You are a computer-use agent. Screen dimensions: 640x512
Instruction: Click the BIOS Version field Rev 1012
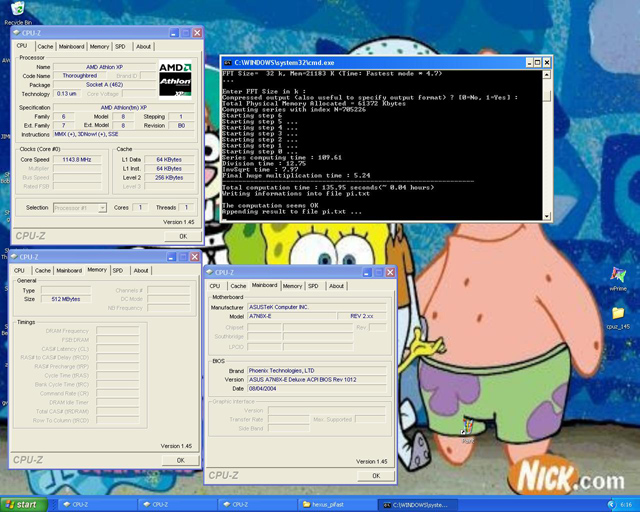click(x=316, y=380)
